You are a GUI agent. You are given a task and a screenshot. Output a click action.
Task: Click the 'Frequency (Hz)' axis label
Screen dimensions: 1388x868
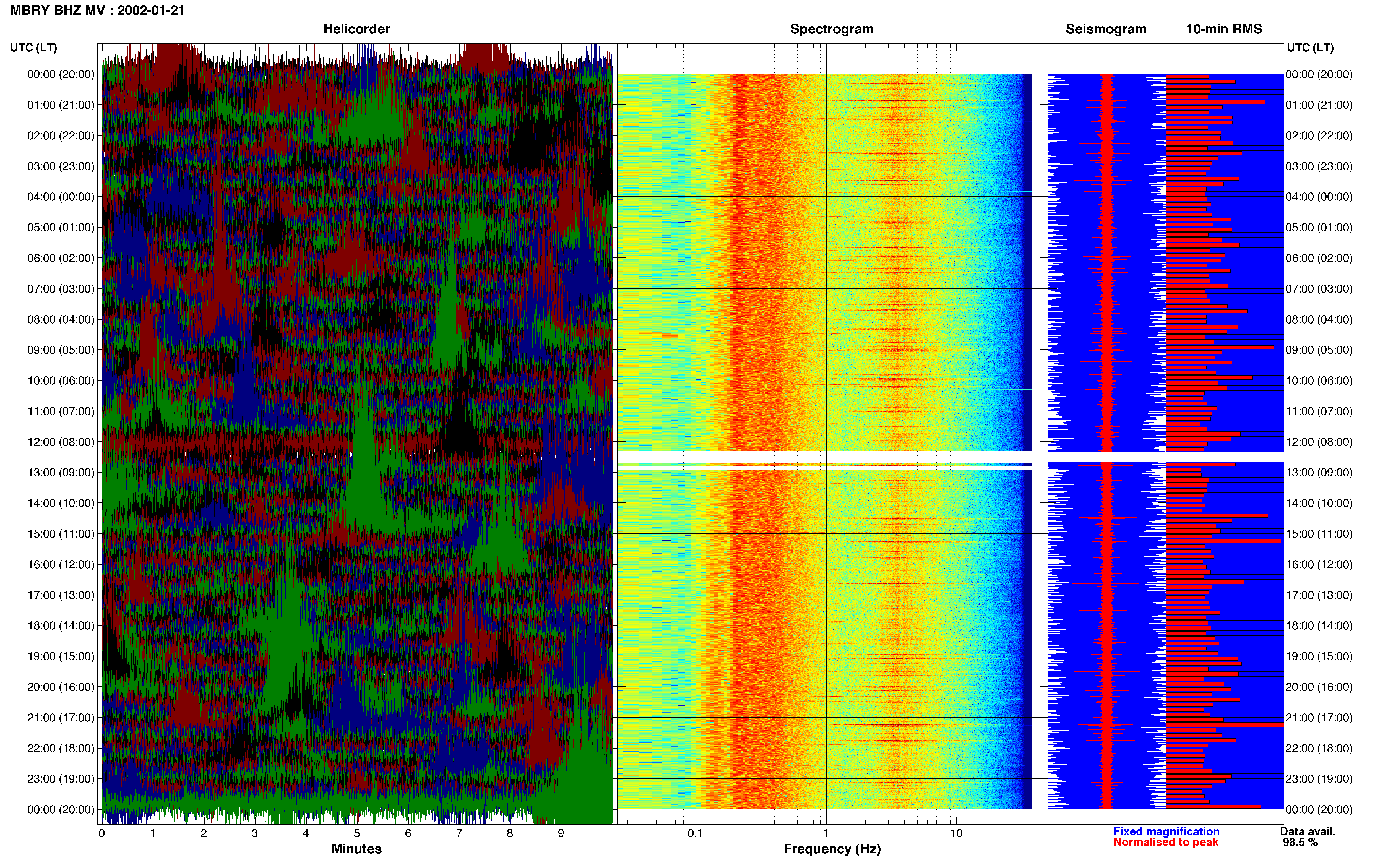[x=832, y=849]
